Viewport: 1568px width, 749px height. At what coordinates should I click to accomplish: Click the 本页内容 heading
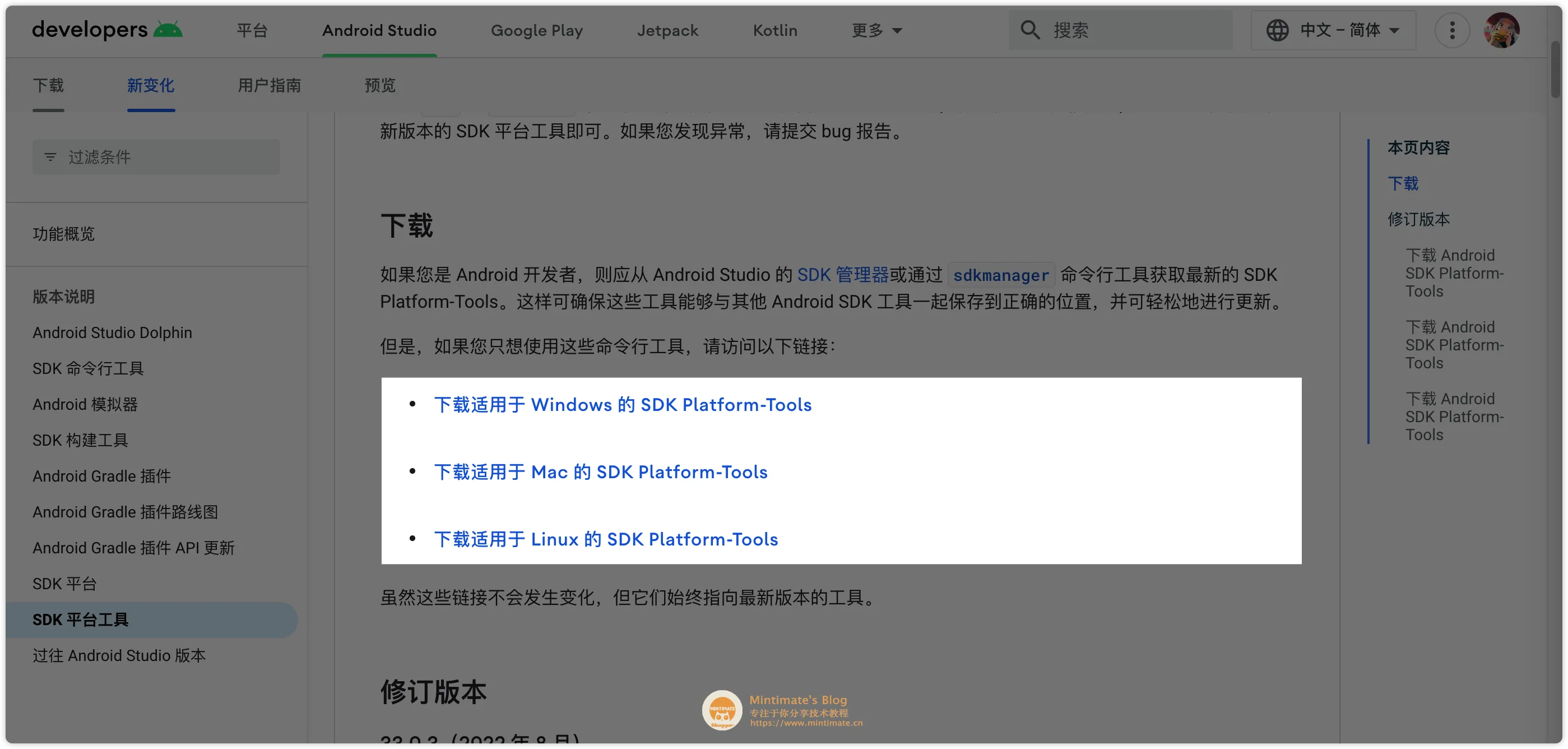[x=1418, y=147]
